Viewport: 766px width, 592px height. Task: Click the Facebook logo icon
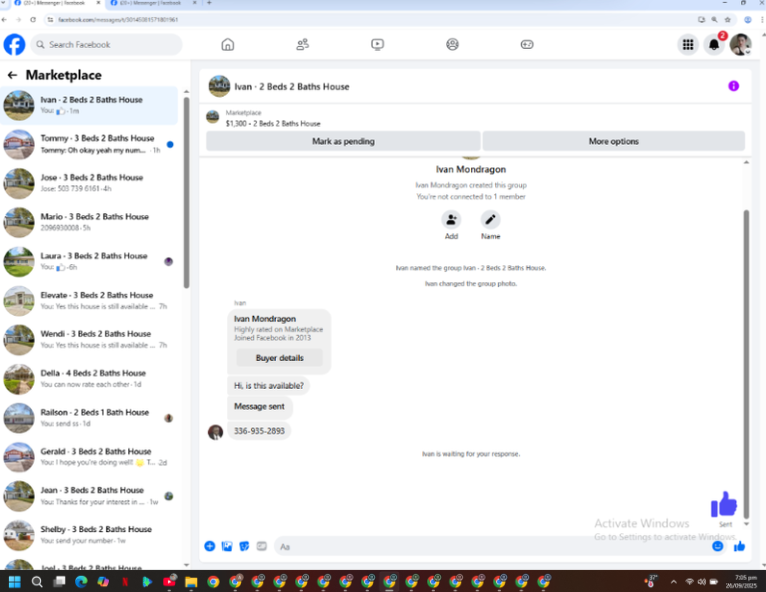14,44
